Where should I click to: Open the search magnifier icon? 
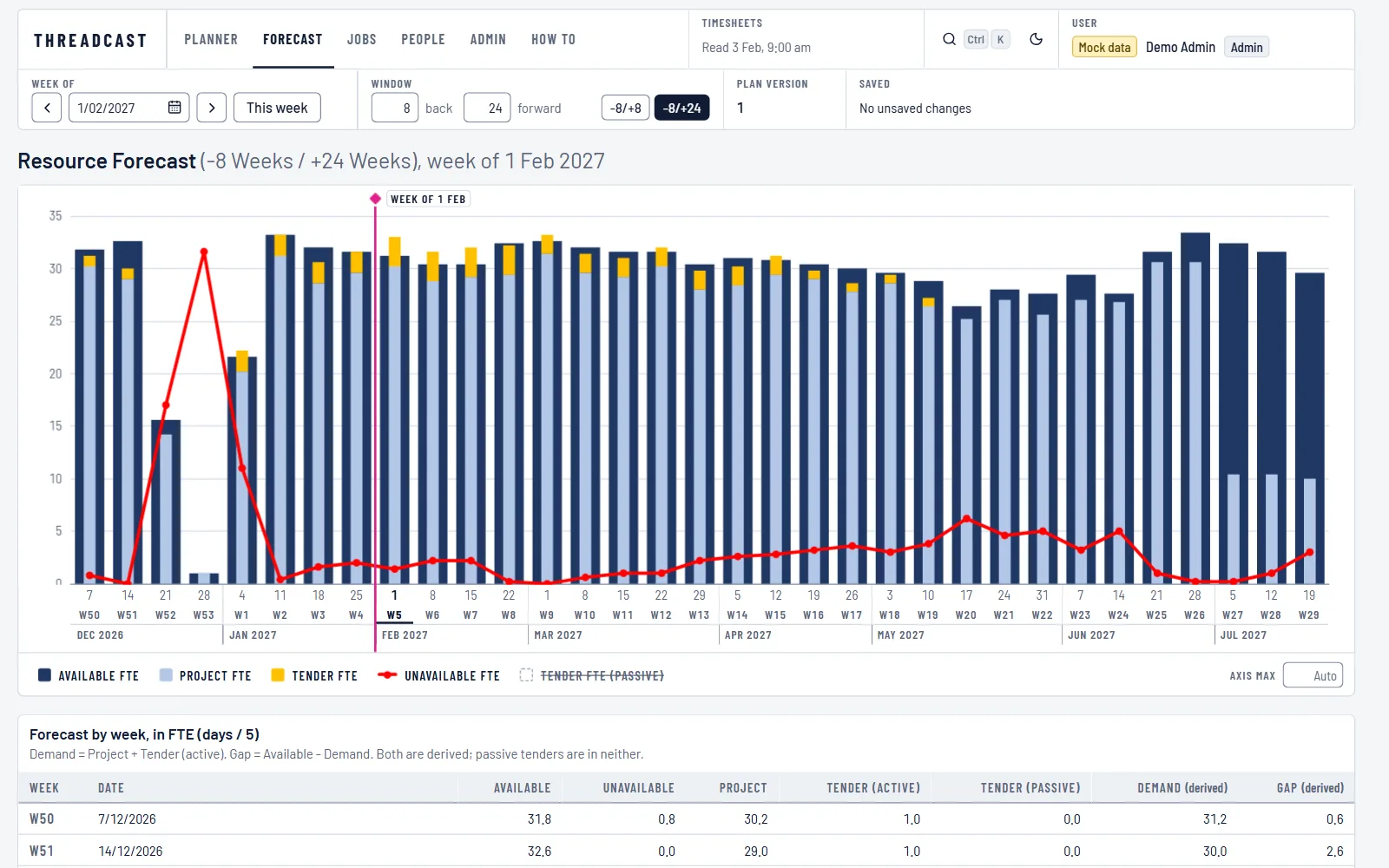pyautogui.click(x=949, y=39)
